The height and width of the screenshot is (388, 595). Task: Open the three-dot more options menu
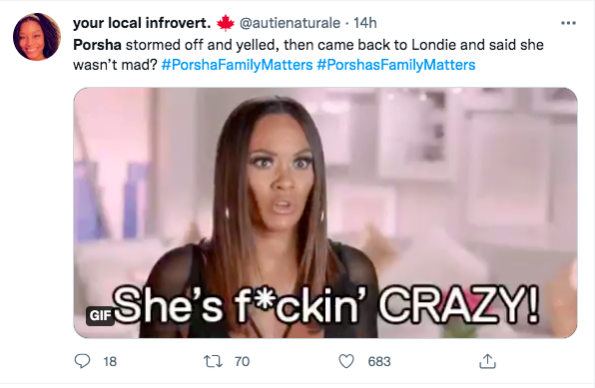[568, 23]
